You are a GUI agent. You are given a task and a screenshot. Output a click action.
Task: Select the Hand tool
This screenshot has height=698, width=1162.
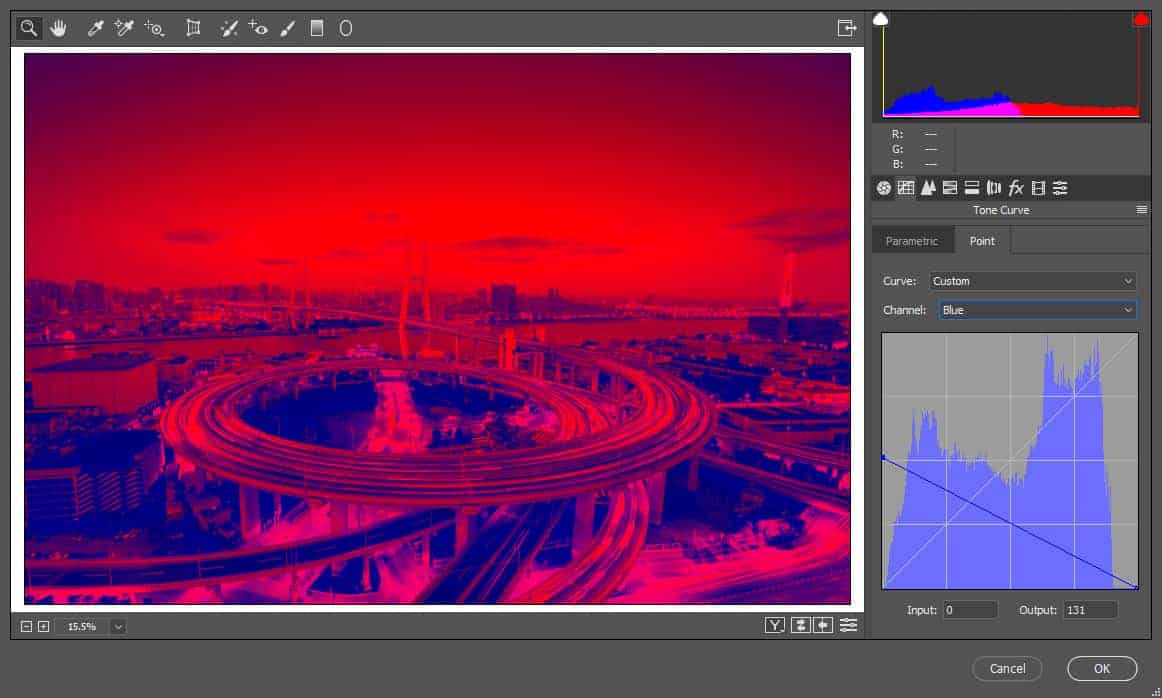[59, 28]
